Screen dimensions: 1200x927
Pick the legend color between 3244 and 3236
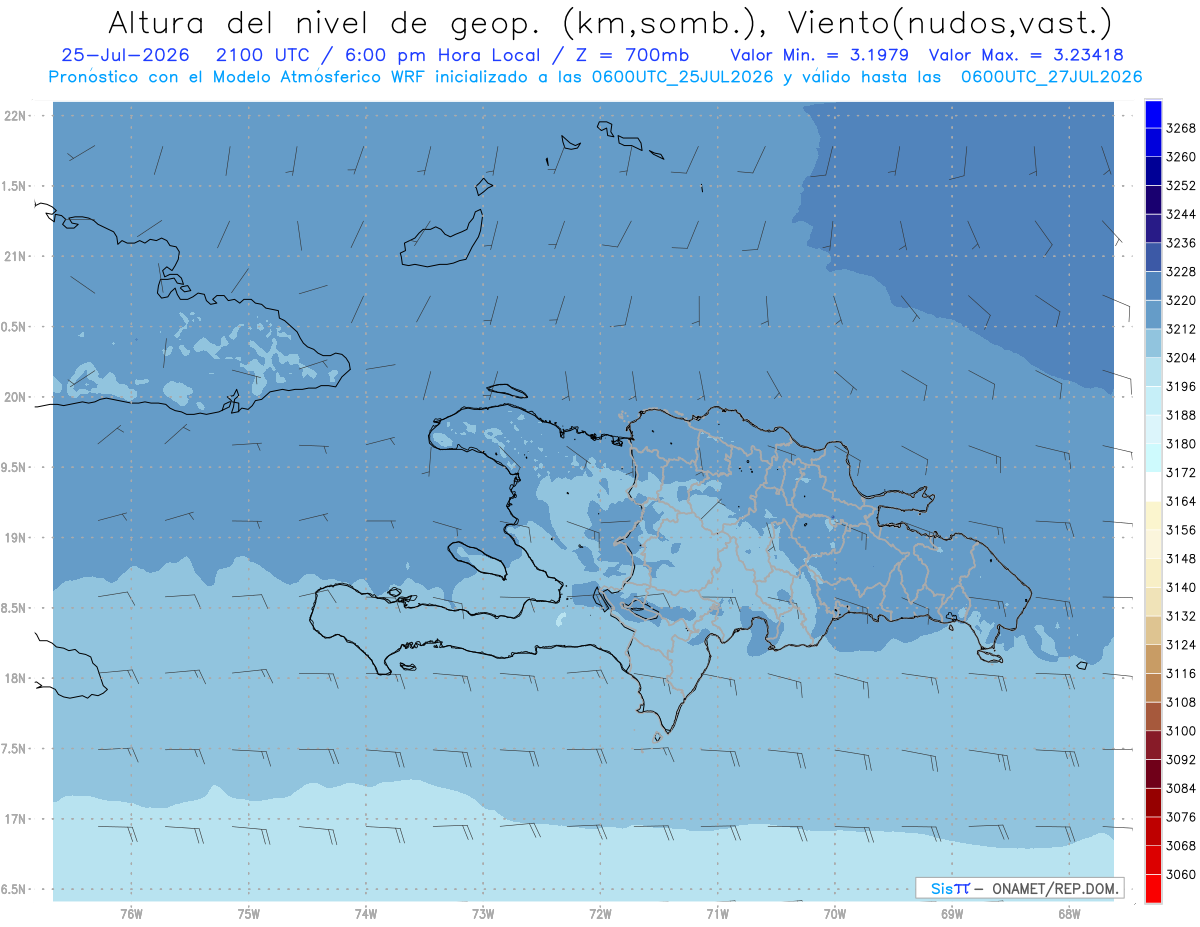click(x=1152, y=229)
